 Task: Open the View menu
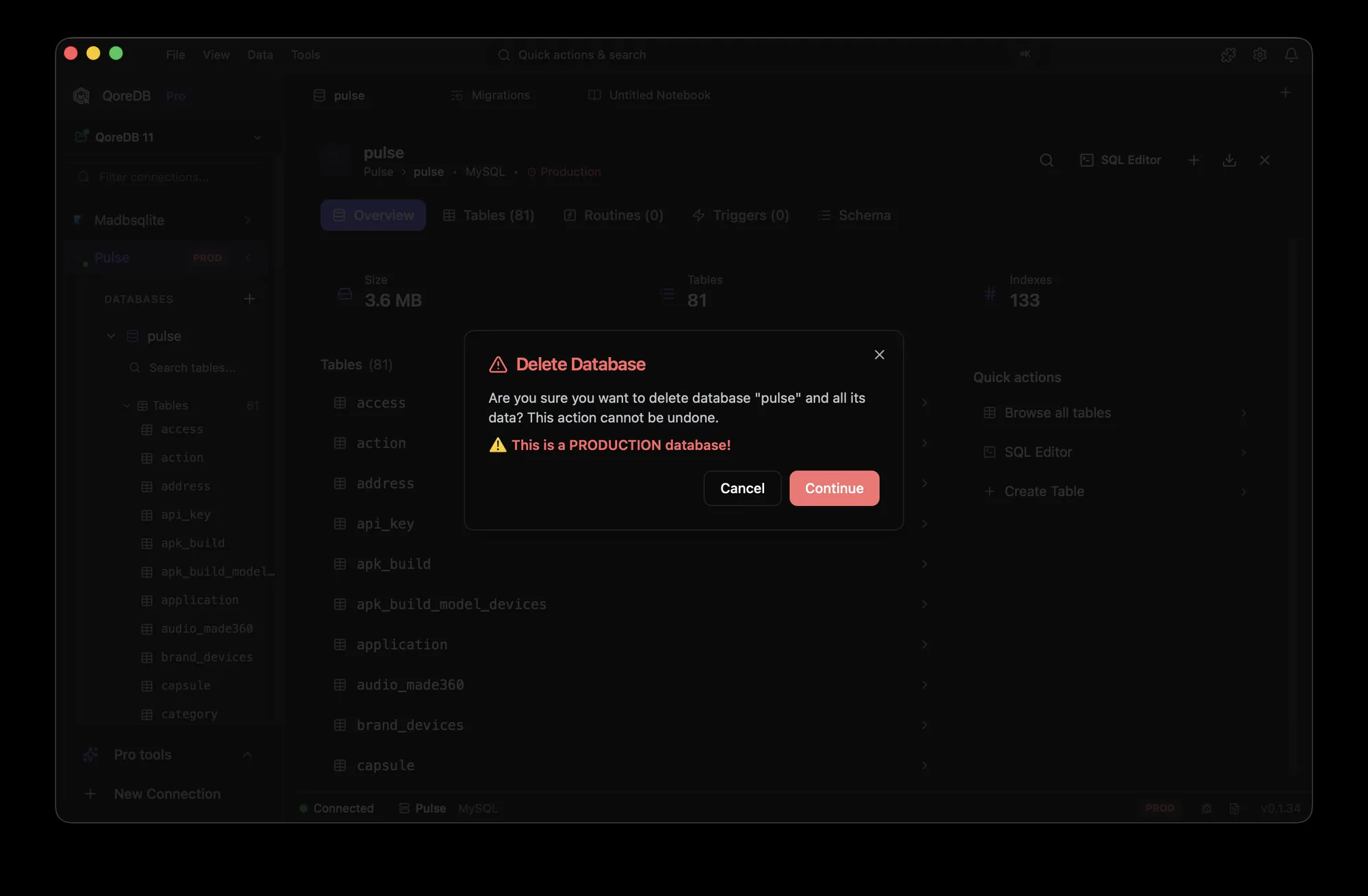pyautogui.click(x=216, y=55)
